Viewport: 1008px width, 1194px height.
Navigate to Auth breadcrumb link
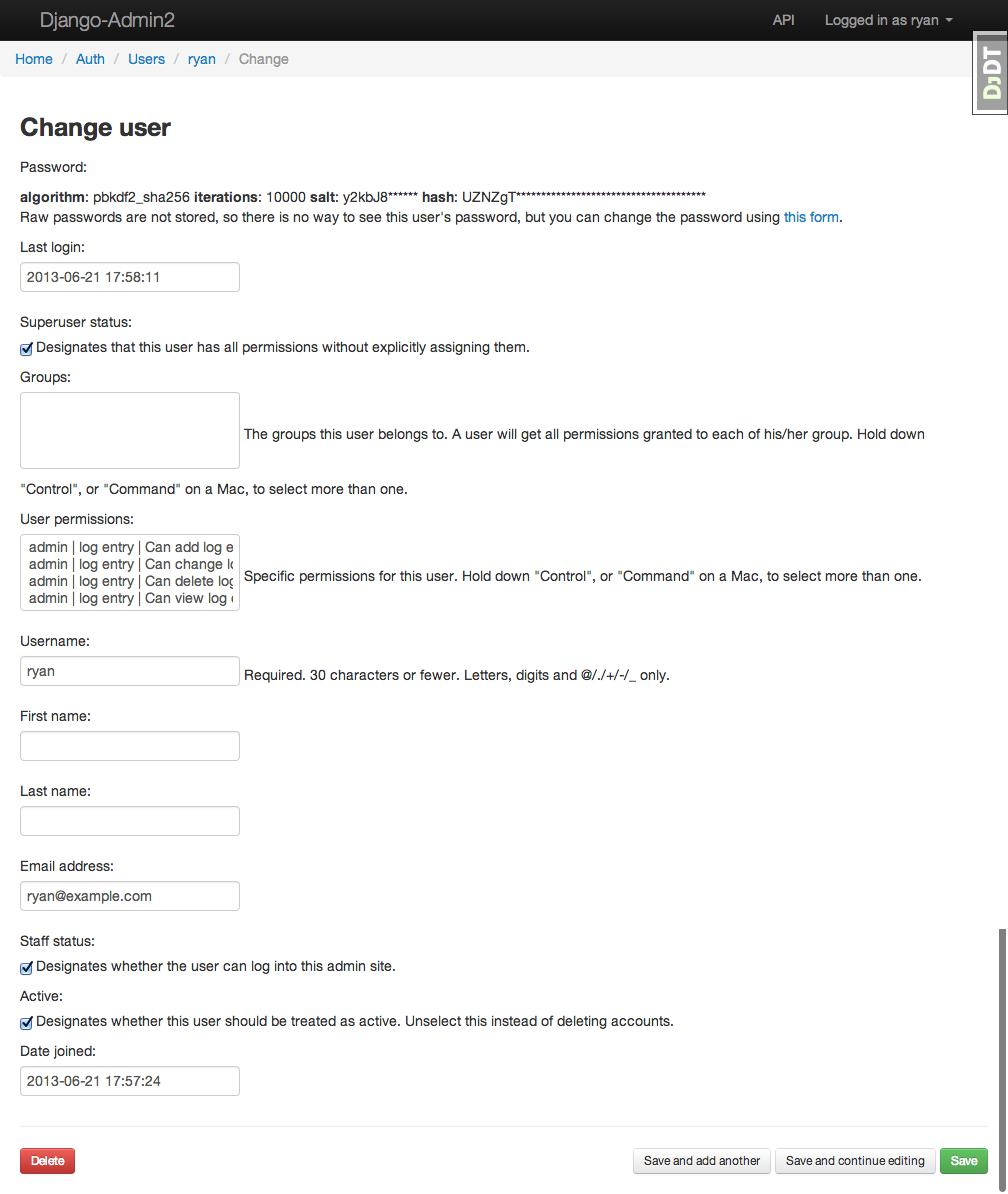90,59
